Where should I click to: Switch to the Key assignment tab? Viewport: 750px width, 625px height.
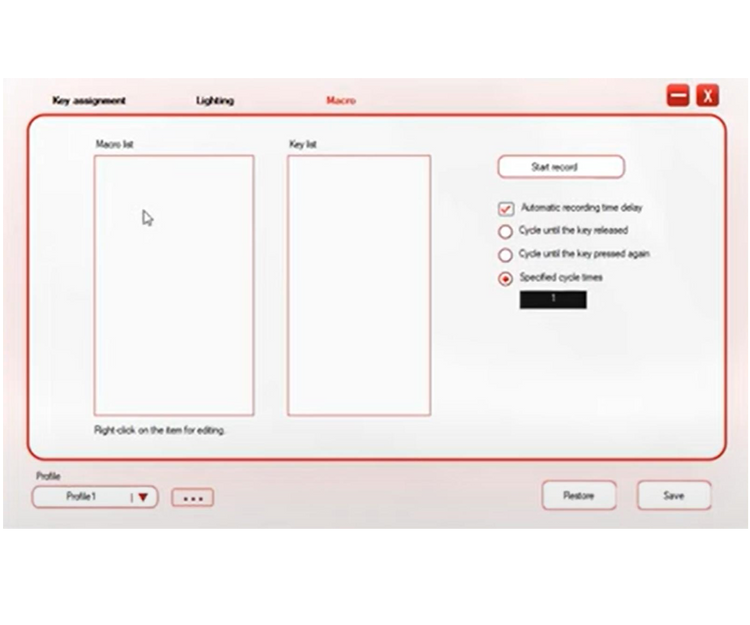tap(89, 101)
